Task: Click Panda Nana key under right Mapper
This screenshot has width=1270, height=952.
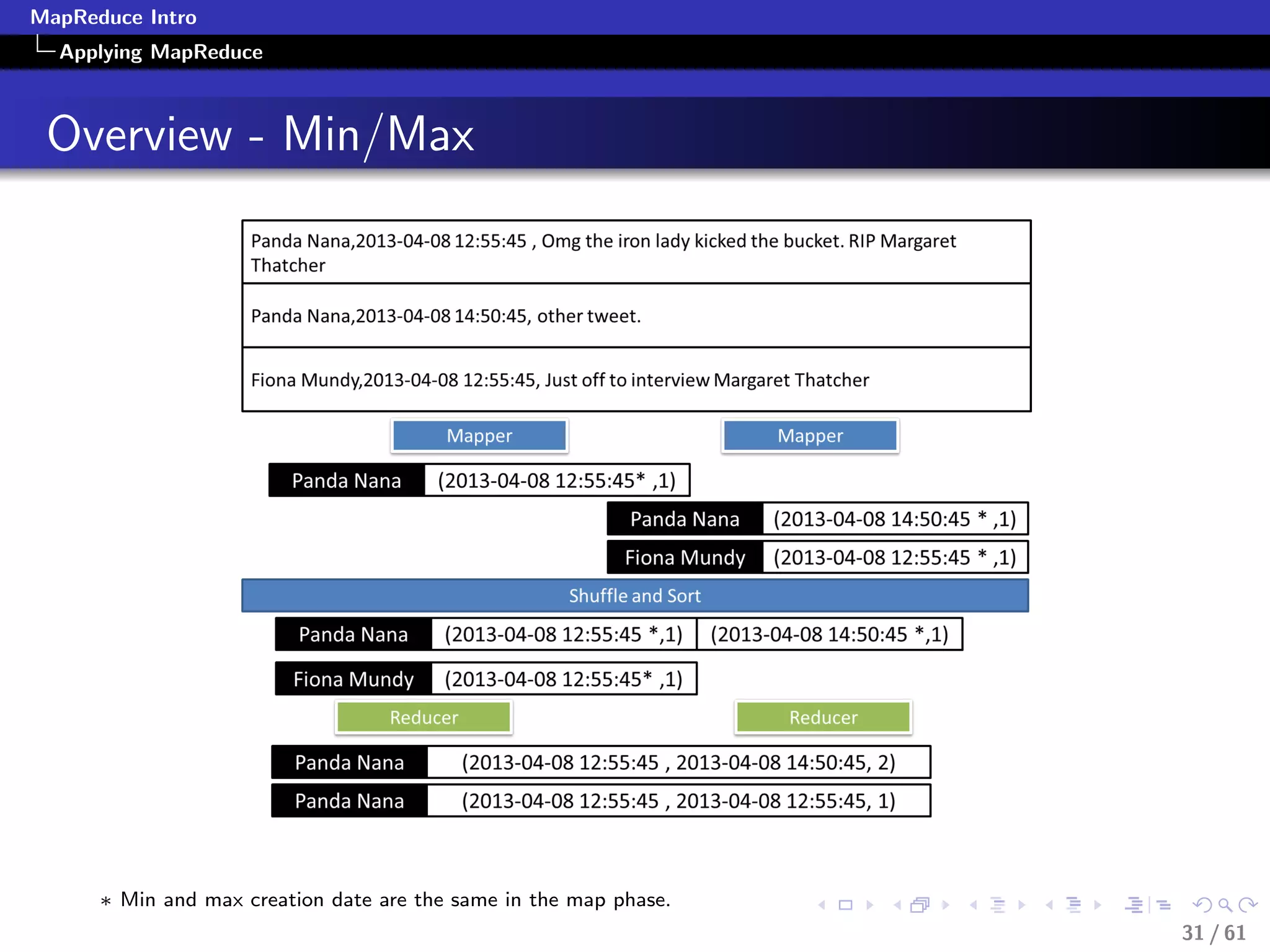Action: click(685, 519)
